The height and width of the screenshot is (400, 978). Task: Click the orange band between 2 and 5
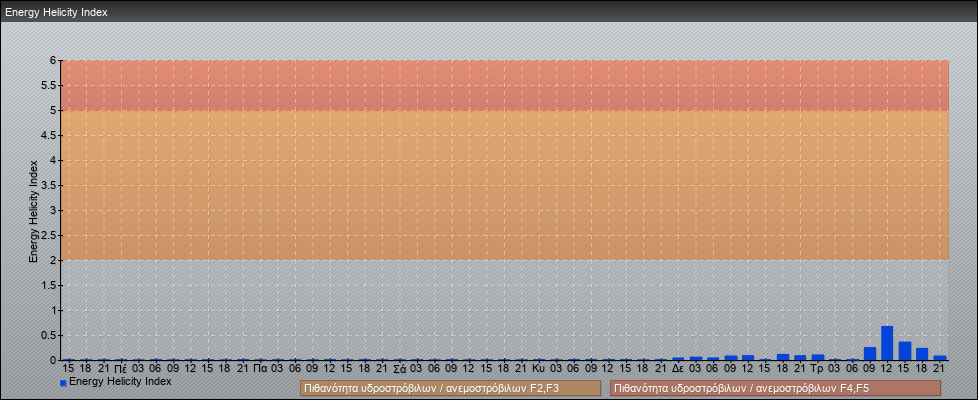tap(504, 185)
